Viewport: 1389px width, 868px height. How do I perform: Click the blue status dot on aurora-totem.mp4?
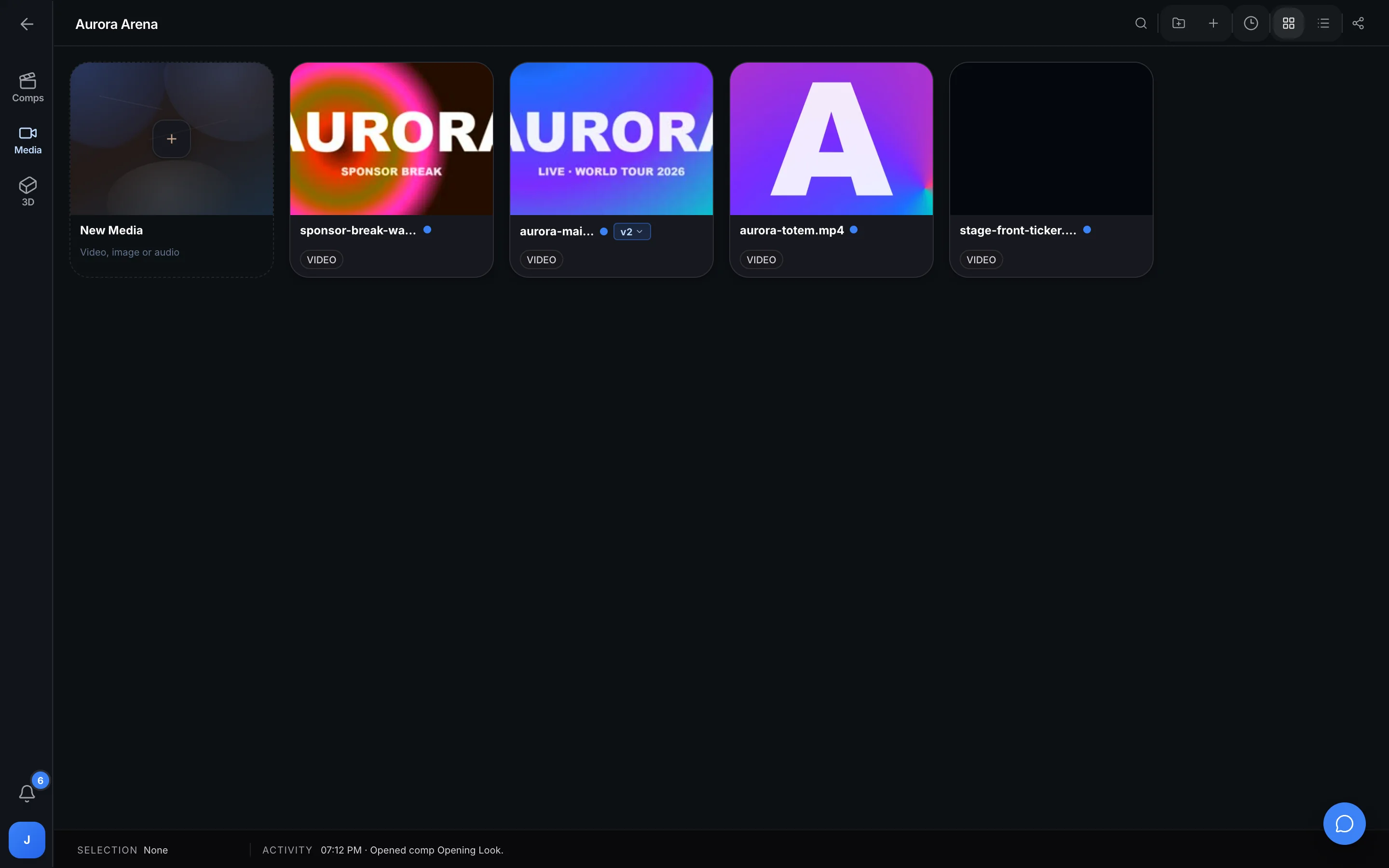point(854,230)
